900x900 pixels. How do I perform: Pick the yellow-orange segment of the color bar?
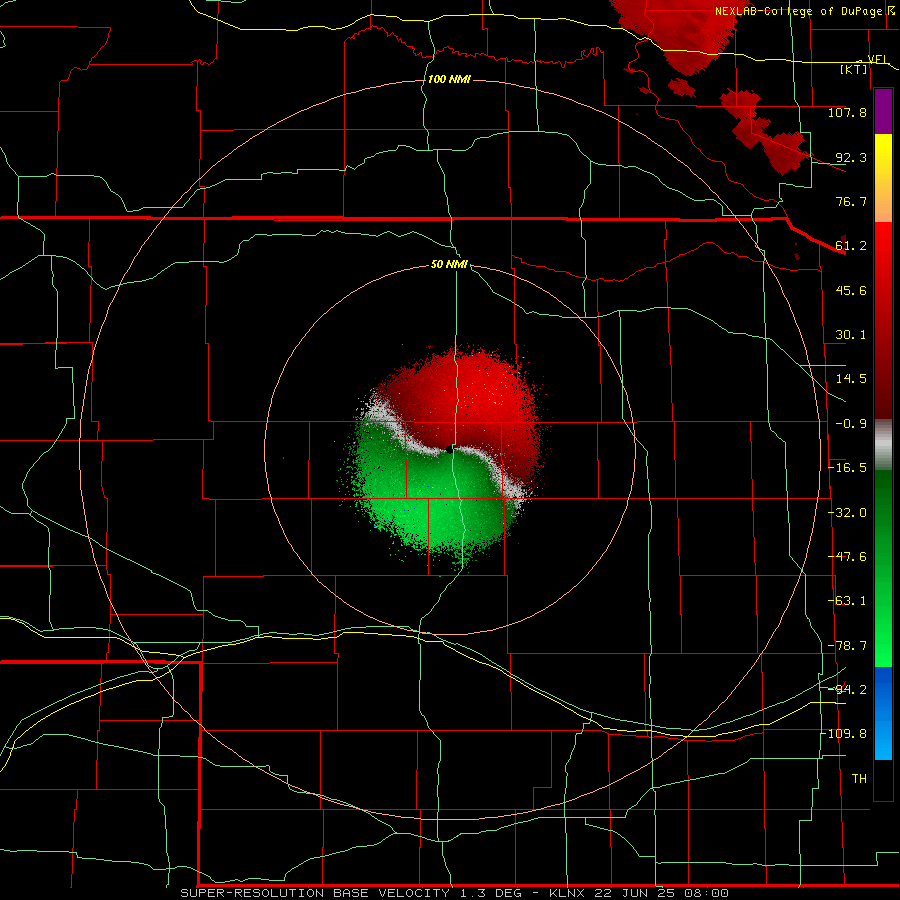(x=883, y=178)
